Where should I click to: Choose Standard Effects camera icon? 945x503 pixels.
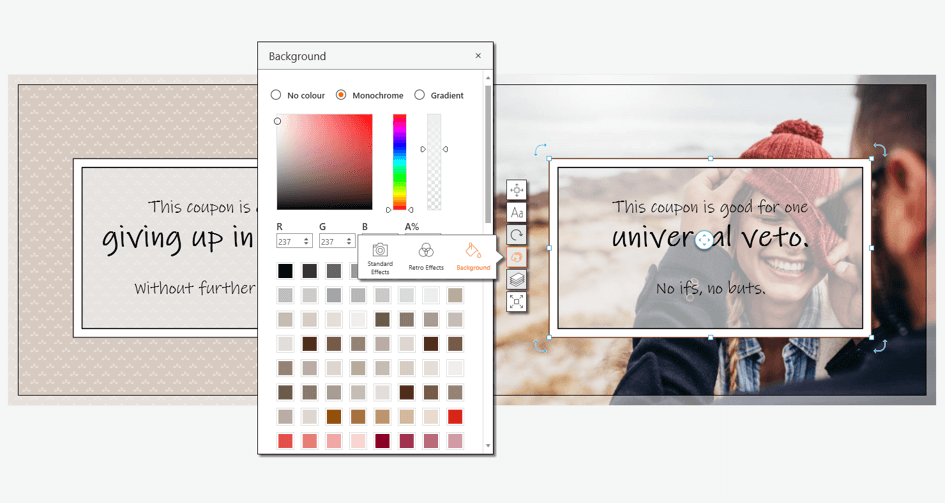[x=380, y=257]
